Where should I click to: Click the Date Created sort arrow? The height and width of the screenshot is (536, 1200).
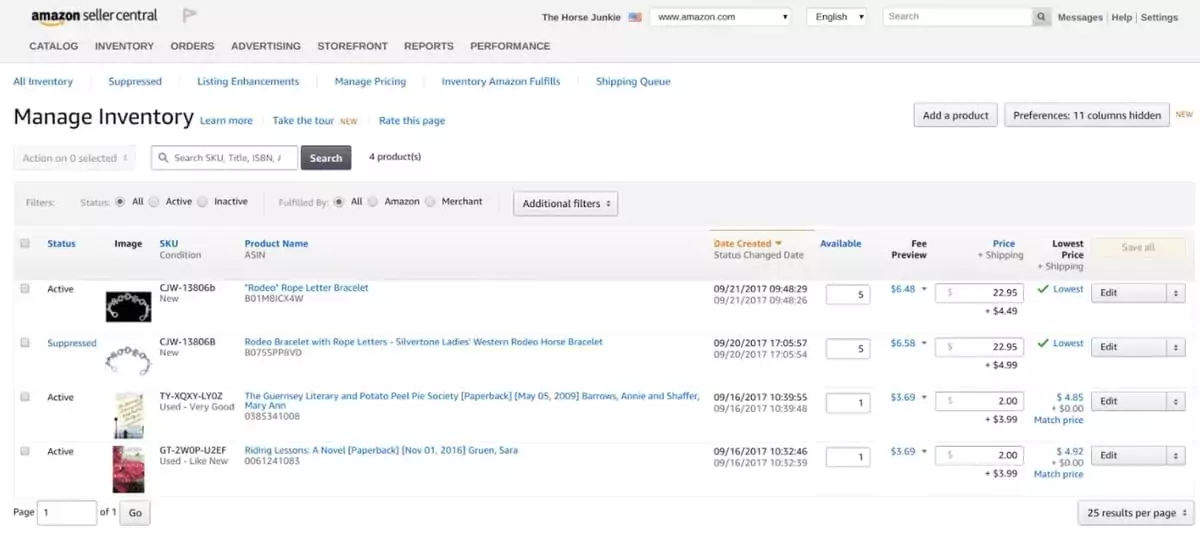(x=778, y=243)
